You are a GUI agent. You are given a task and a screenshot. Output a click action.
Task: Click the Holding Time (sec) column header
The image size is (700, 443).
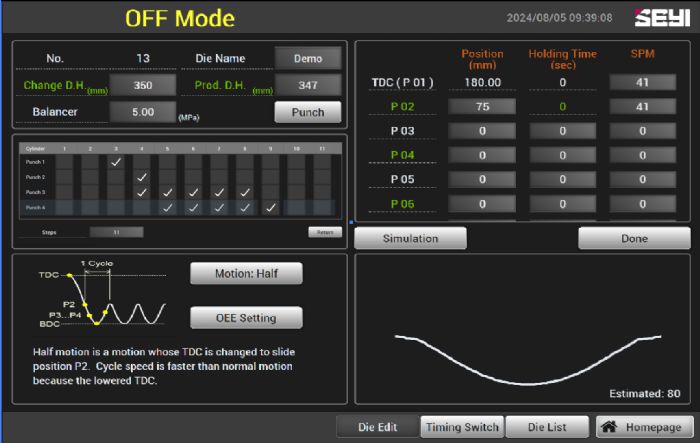coord(562,59)
